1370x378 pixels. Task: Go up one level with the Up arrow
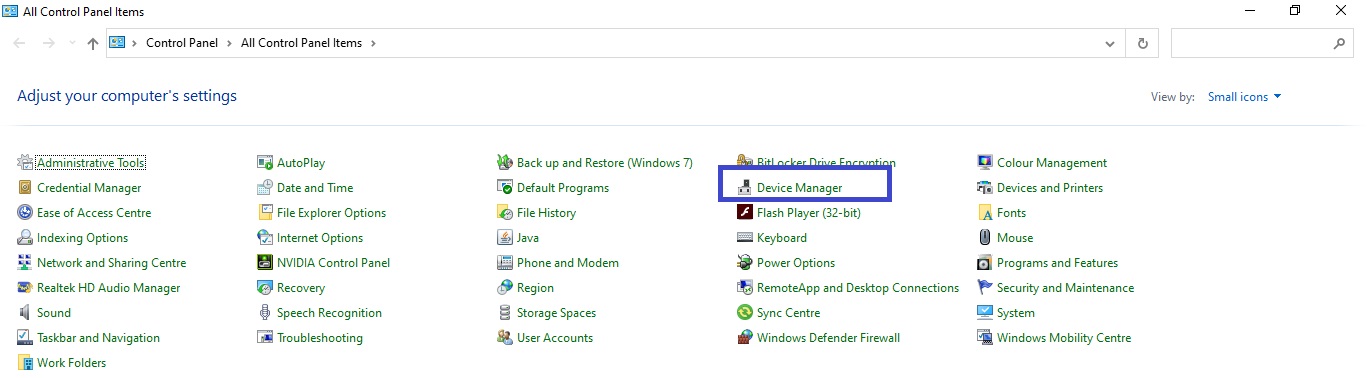[x=93, y=44]
